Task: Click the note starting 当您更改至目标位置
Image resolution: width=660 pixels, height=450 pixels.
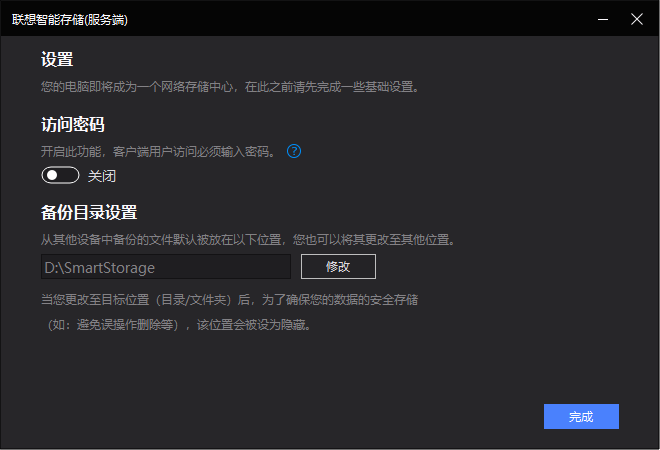Action: pyautogui.click(x=229, y=300)
